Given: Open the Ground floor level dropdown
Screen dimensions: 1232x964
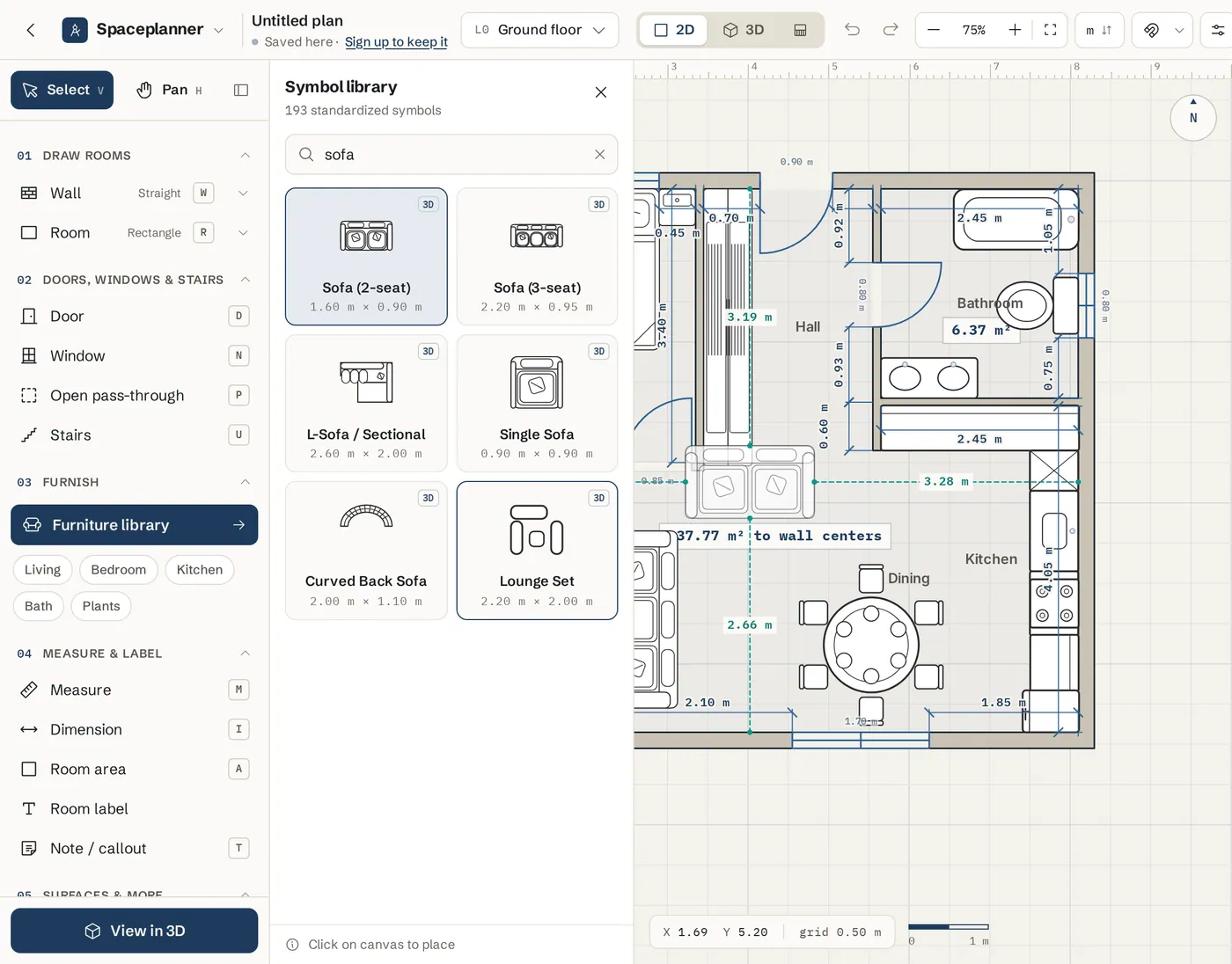Looking at the screenshot, I should tap(539, 30).
